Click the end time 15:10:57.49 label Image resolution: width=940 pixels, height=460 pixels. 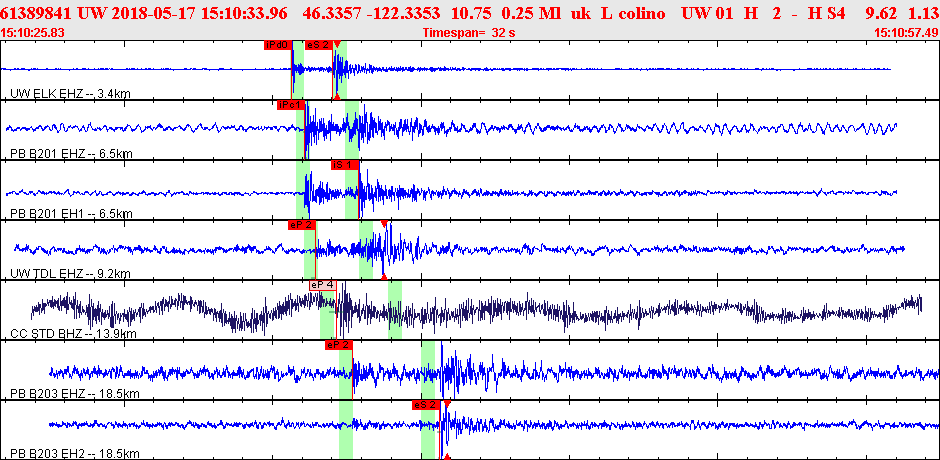(x=905, y=33)
